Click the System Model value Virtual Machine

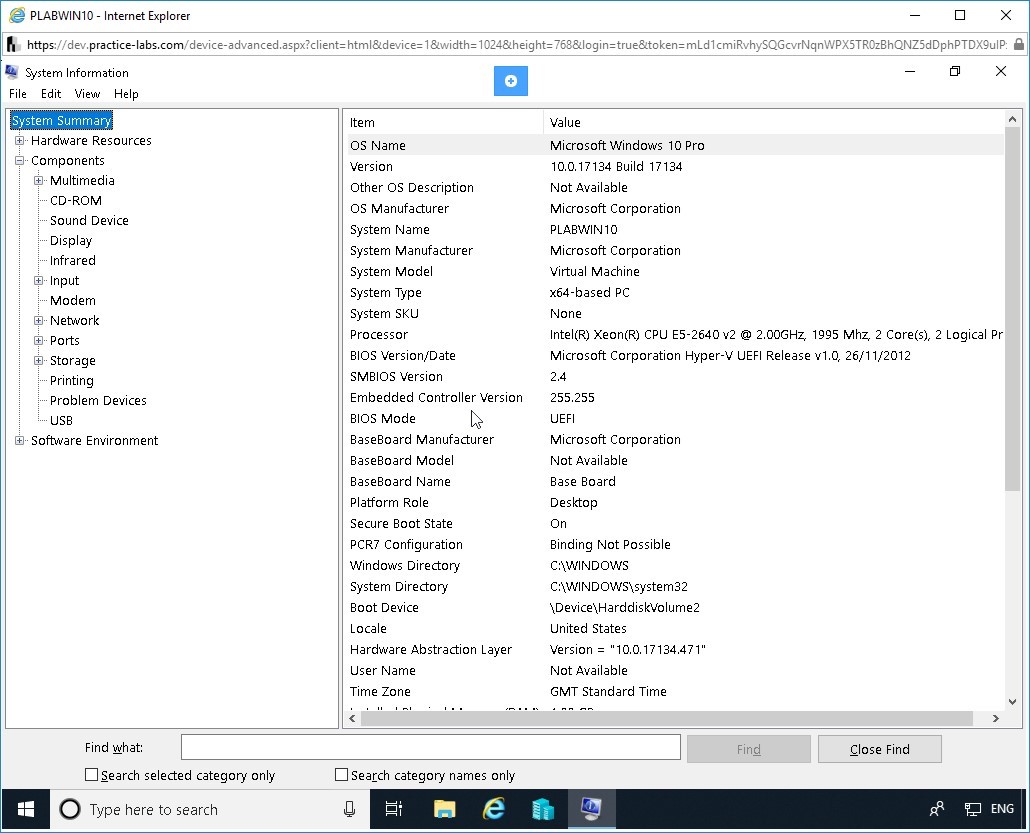594,272
